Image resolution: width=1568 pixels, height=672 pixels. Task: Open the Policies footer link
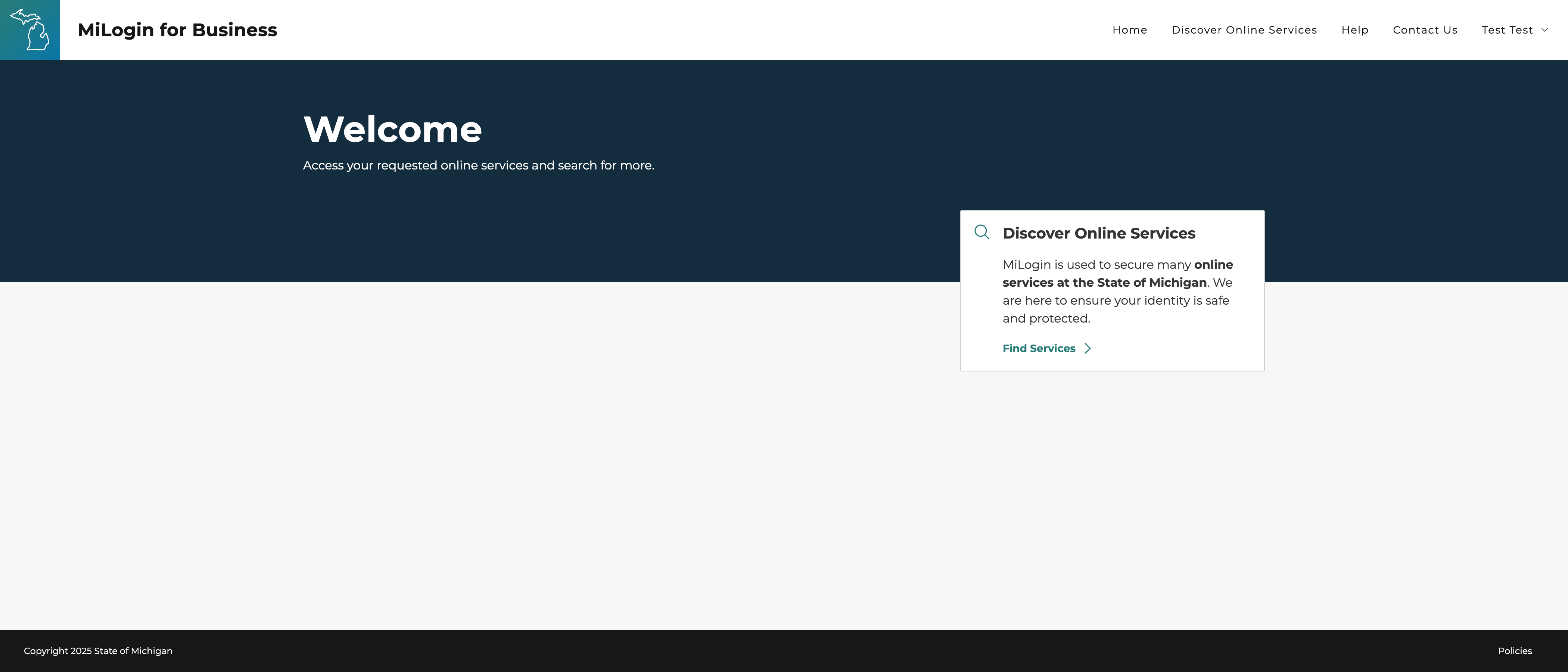pos(1515,651)
